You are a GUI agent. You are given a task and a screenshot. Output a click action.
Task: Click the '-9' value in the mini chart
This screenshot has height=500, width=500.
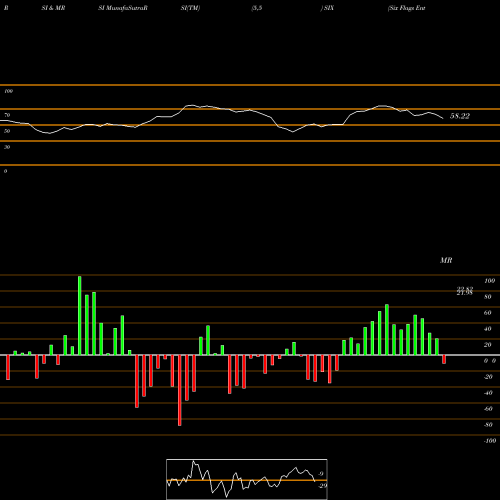click(321, 474)
